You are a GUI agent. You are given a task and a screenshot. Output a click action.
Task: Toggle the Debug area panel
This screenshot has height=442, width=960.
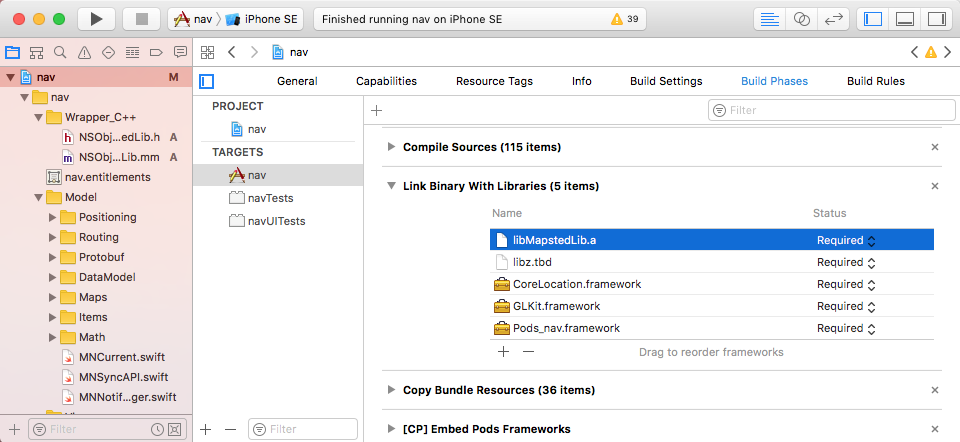click(x=904, y=19)
